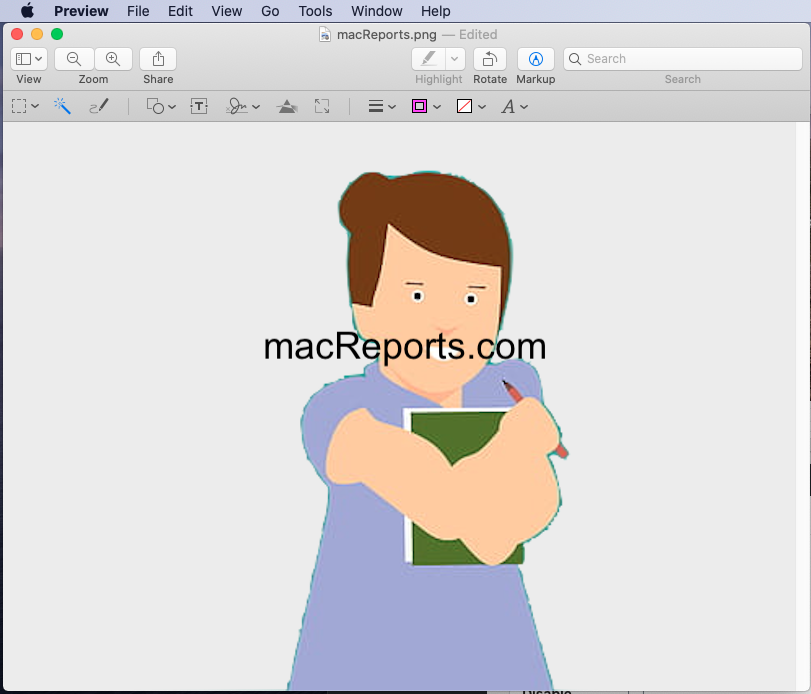
Task: Minimize the Preview window
Action: click(37, 34)
